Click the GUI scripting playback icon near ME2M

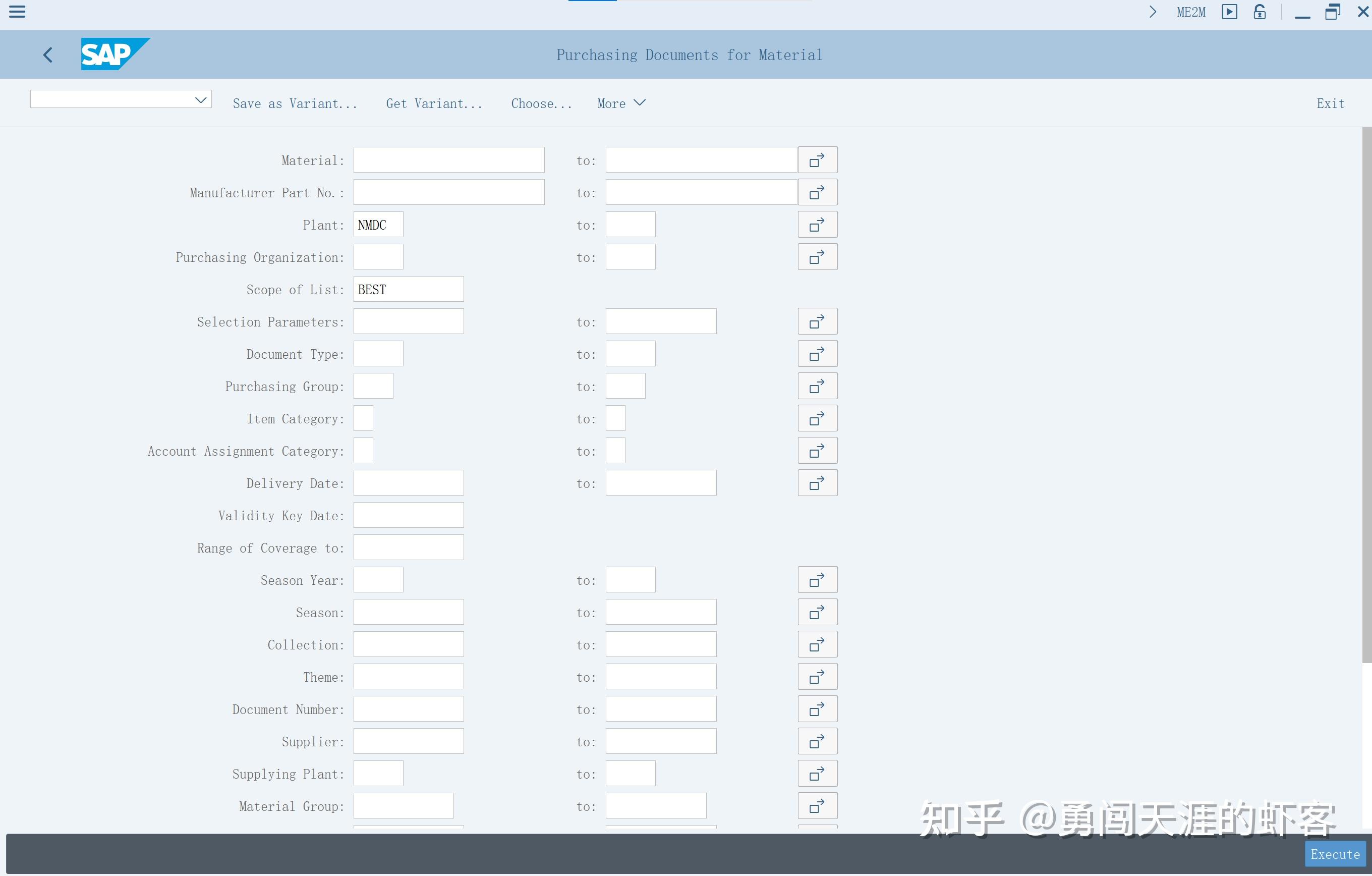tap(1230, 12)
